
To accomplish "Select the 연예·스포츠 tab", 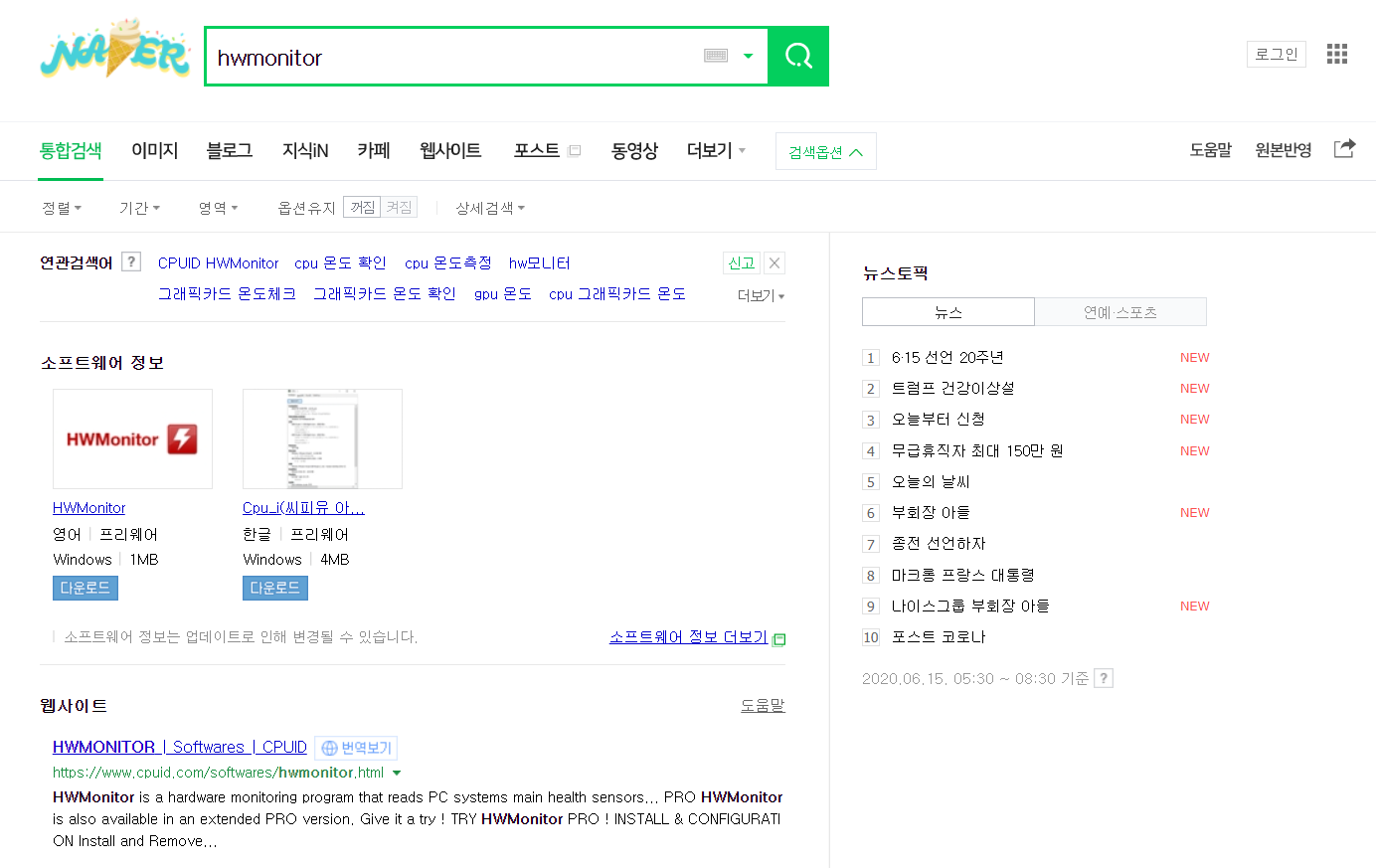I will pyautogui.click(x=1120, y=311).
